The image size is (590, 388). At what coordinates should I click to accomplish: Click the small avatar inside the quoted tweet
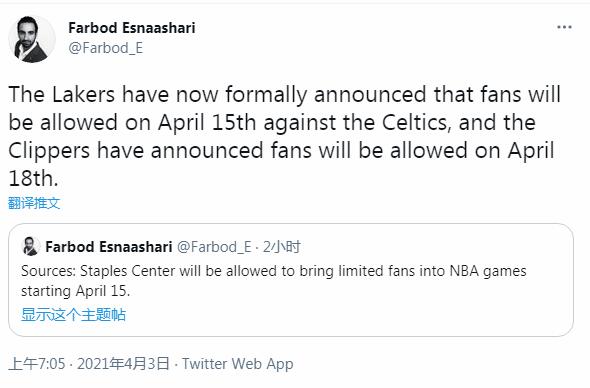click(30, 246)
